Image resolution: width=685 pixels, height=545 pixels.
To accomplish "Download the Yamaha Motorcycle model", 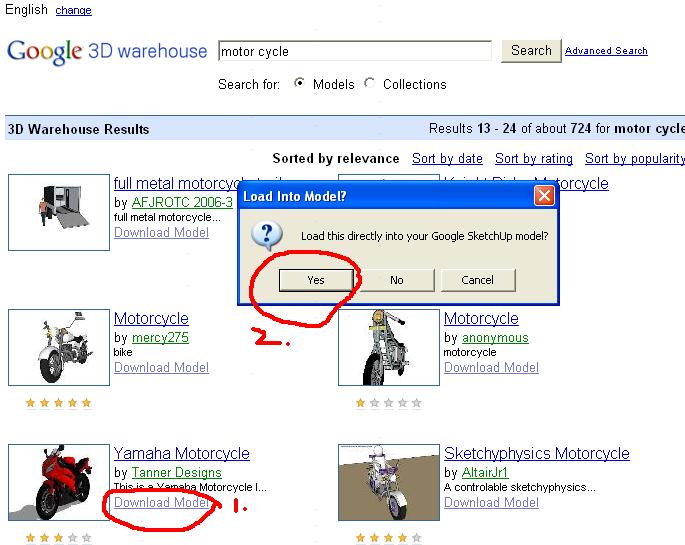I will coord(161,503).
